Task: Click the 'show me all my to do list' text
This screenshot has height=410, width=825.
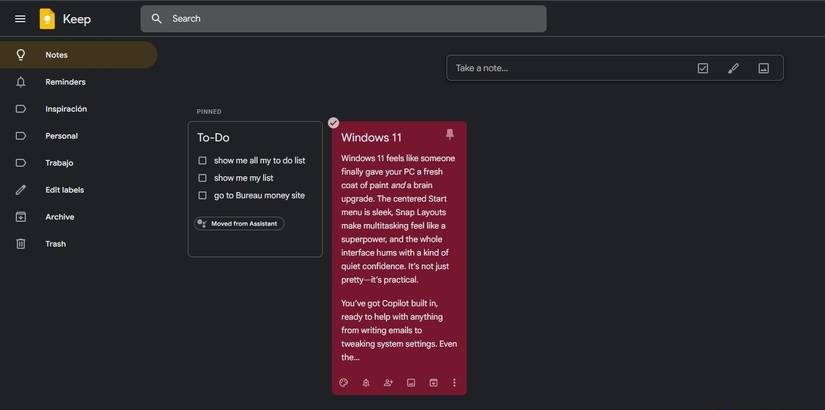Action: (259, 161)
